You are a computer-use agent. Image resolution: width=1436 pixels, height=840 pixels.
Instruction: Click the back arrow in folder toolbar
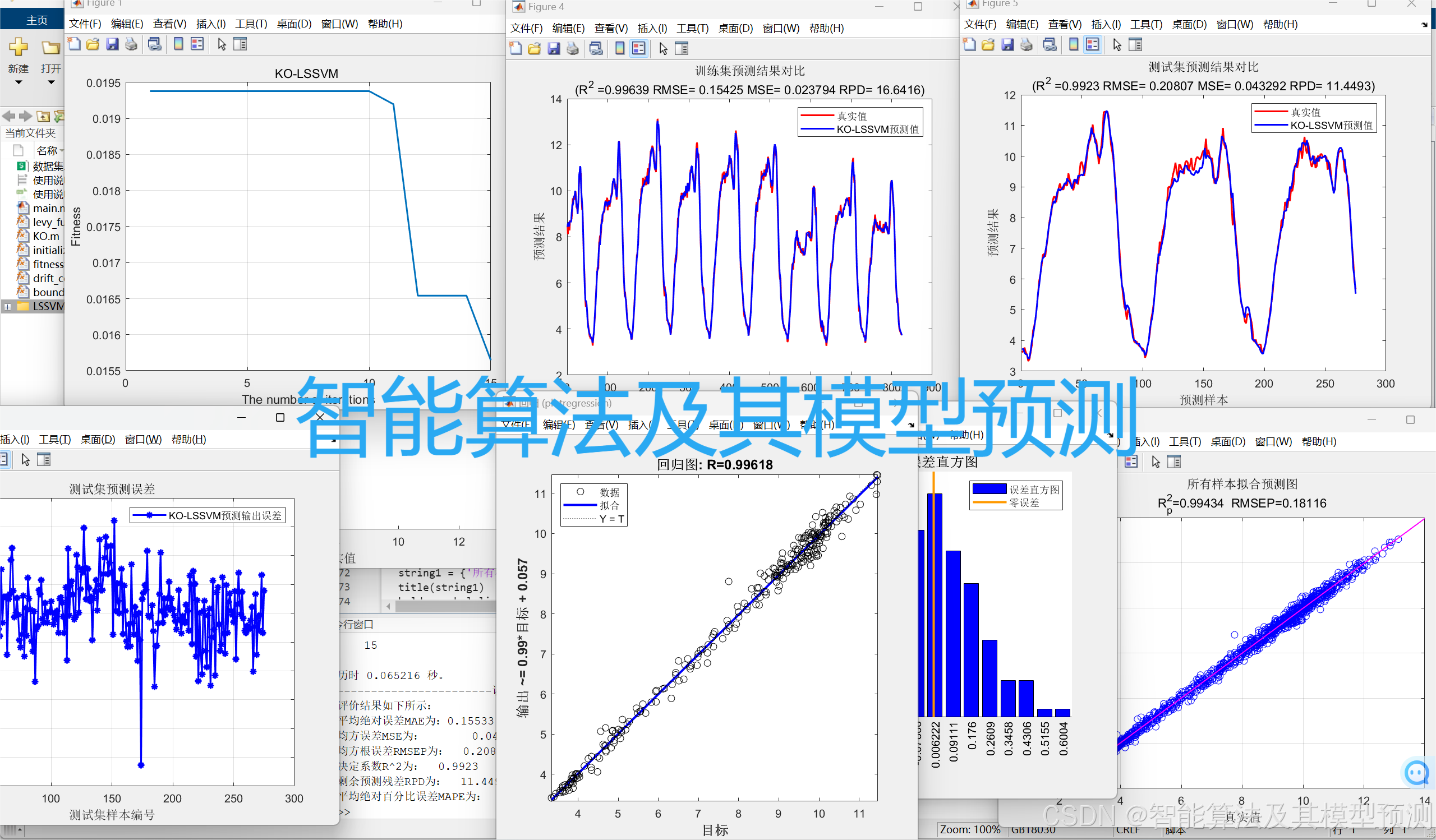pos(8,116)
